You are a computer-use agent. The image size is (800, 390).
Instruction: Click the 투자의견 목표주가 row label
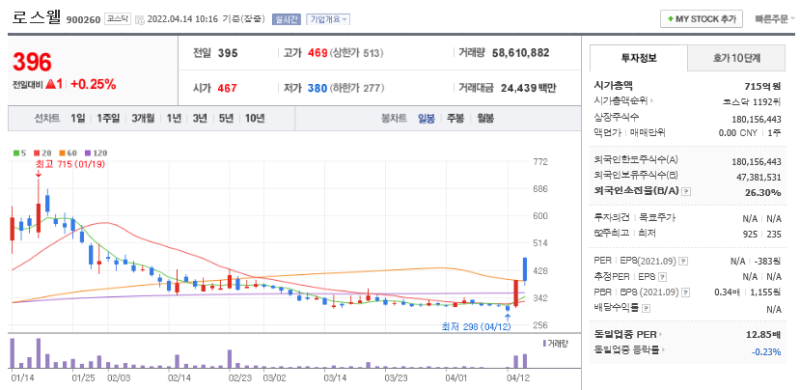click(634, 218)
